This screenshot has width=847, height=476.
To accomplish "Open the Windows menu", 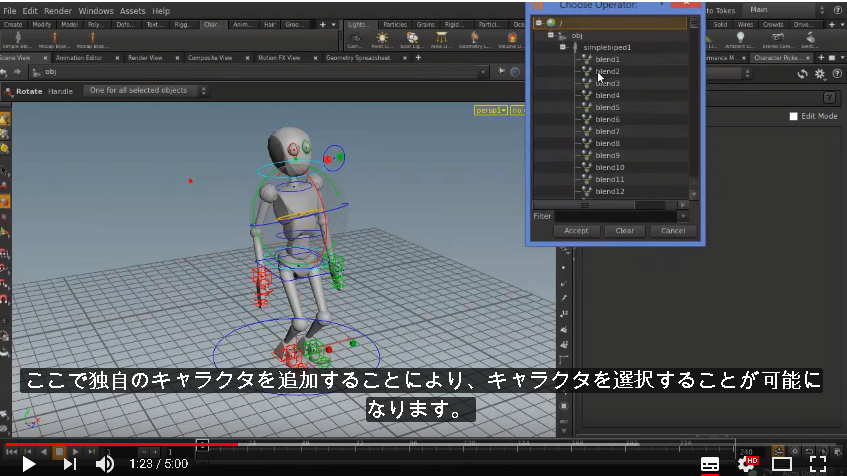I will pyautogui.click(x=96, y=11).
